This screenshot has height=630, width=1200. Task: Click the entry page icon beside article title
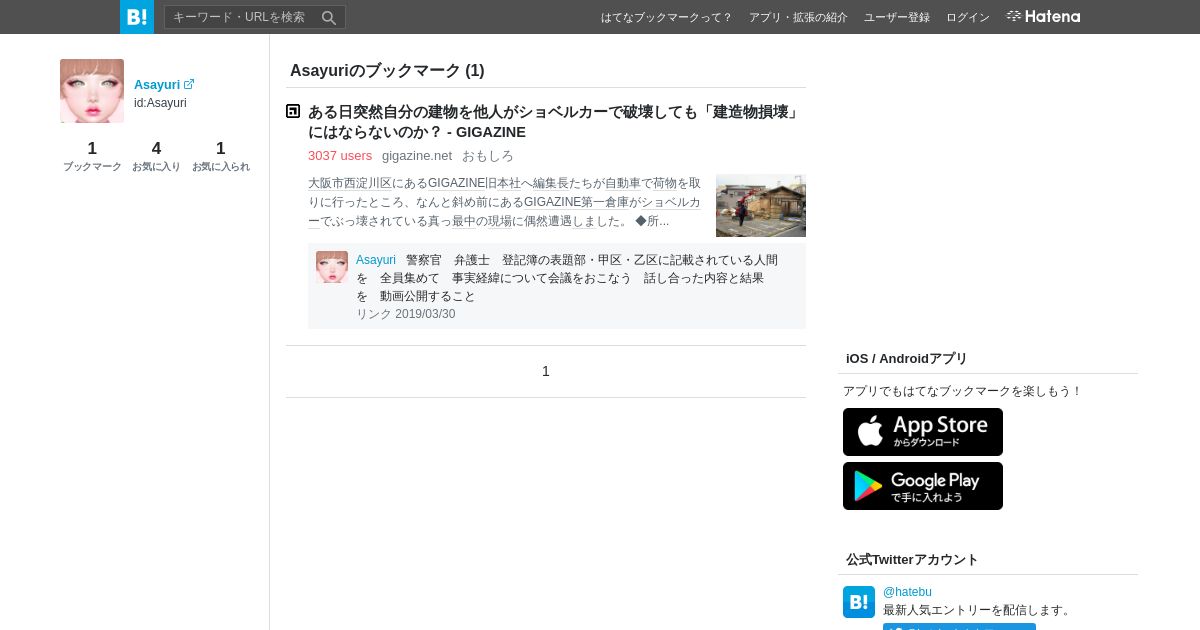[x=293, y=111]
